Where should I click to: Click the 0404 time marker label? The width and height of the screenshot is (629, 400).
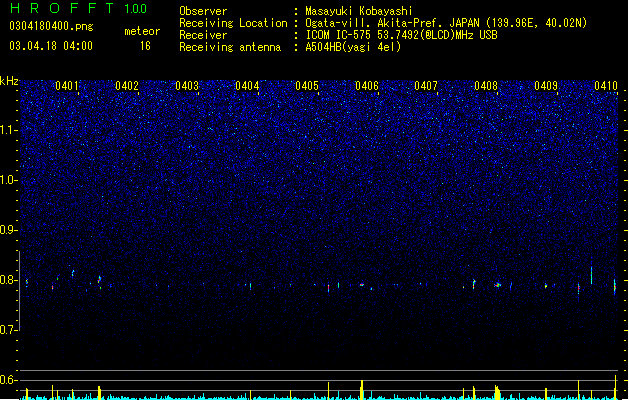[247, 86]
